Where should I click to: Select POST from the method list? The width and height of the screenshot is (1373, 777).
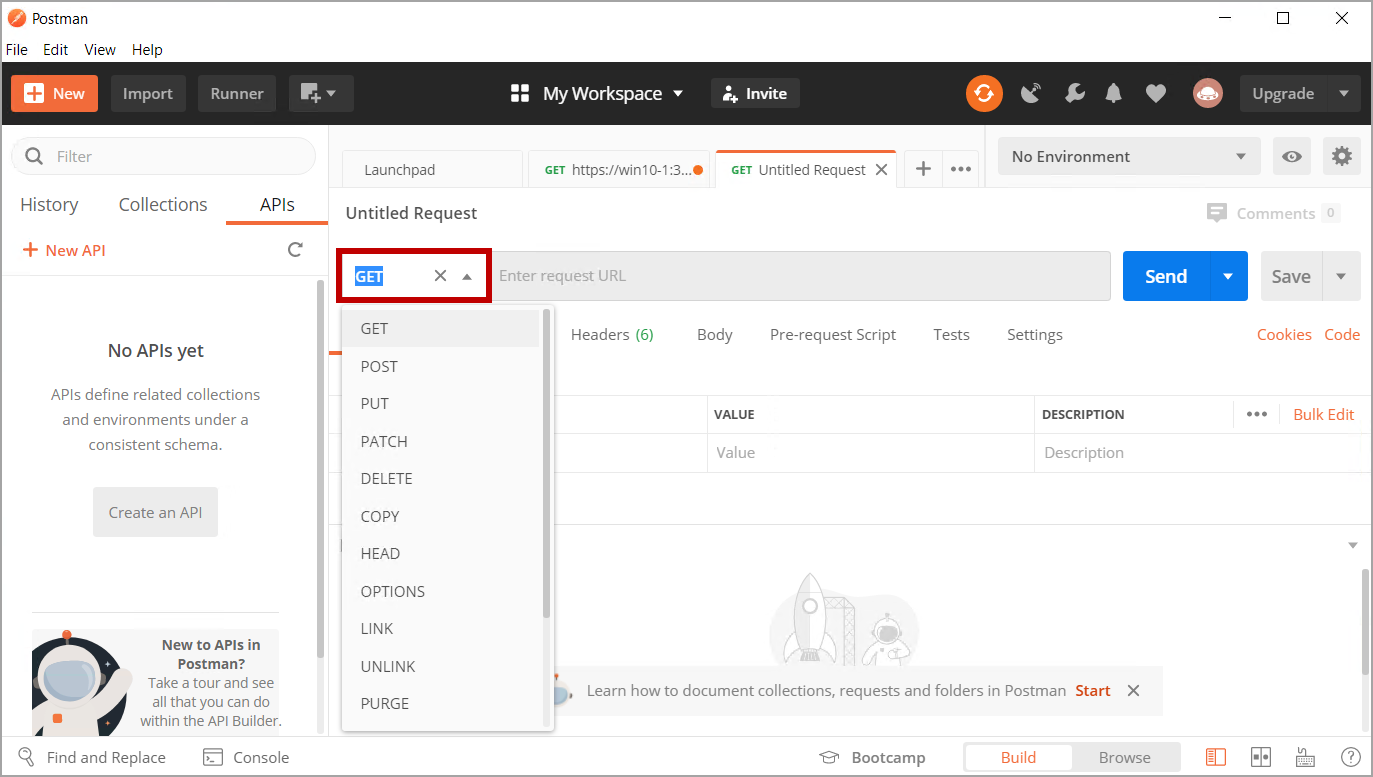point(379,366)
